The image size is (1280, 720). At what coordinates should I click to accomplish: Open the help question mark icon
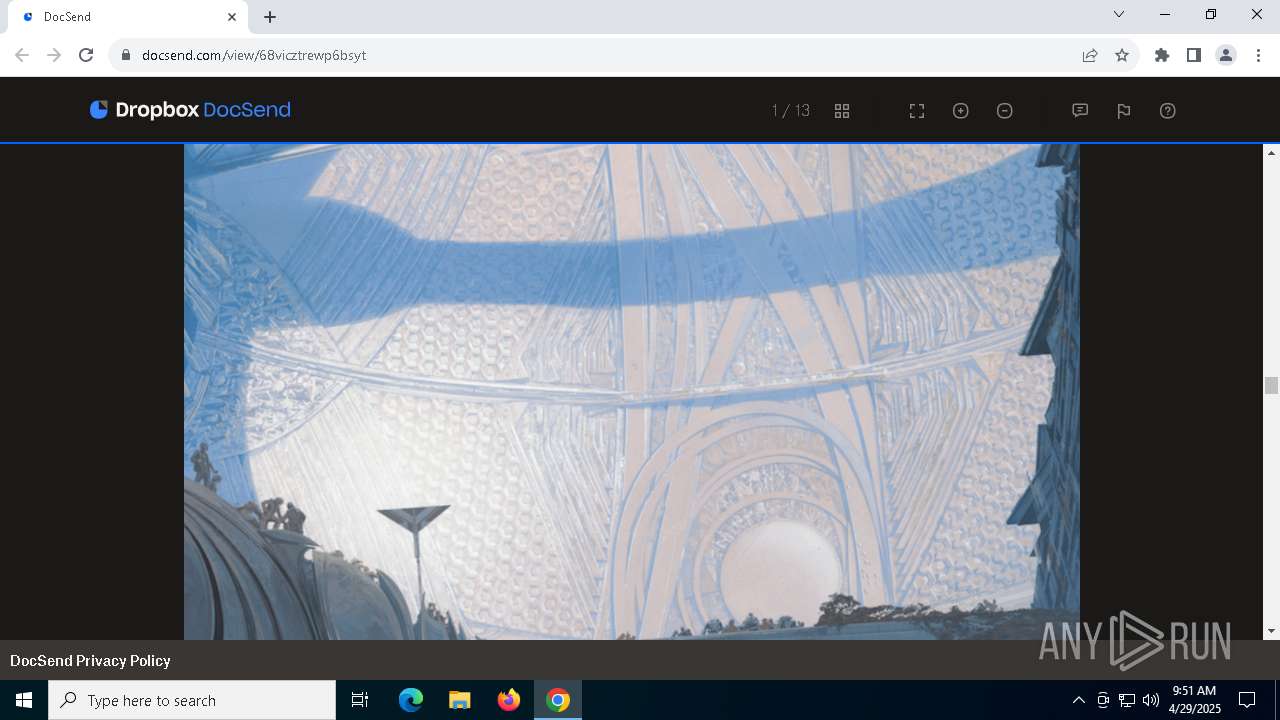1168,111
